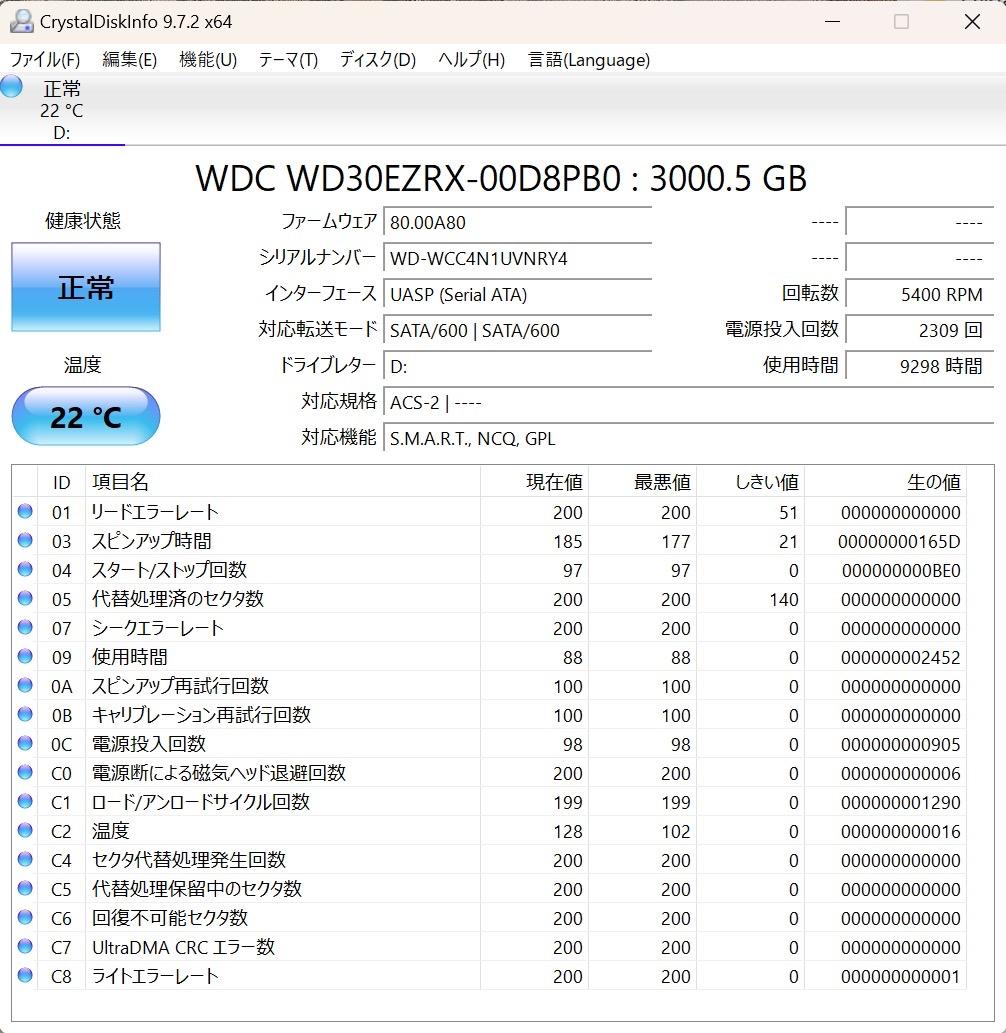The width and height of the screenshot is (1006, 1033).
Task: Open the ディスク menu
Action: (x=372, y=60)
